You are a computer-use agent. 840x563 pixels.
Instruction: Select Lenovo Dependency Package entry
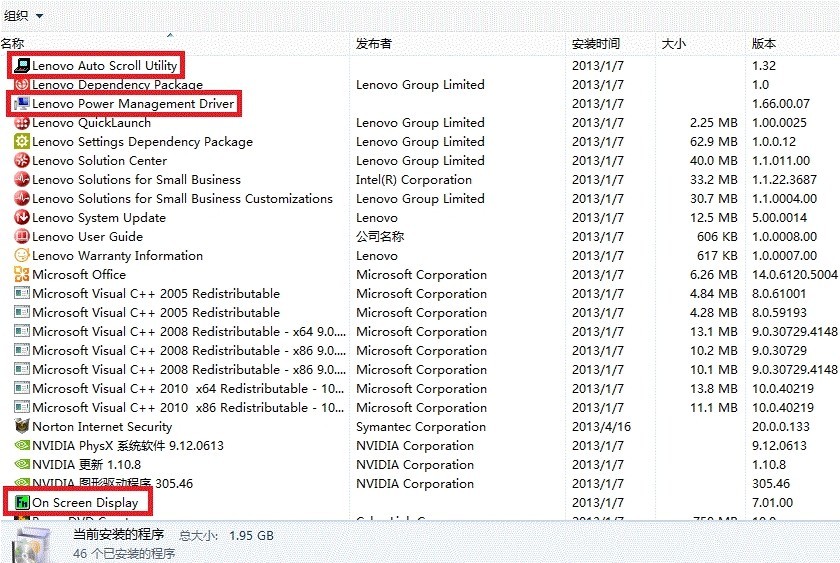[x=117, y=85]
